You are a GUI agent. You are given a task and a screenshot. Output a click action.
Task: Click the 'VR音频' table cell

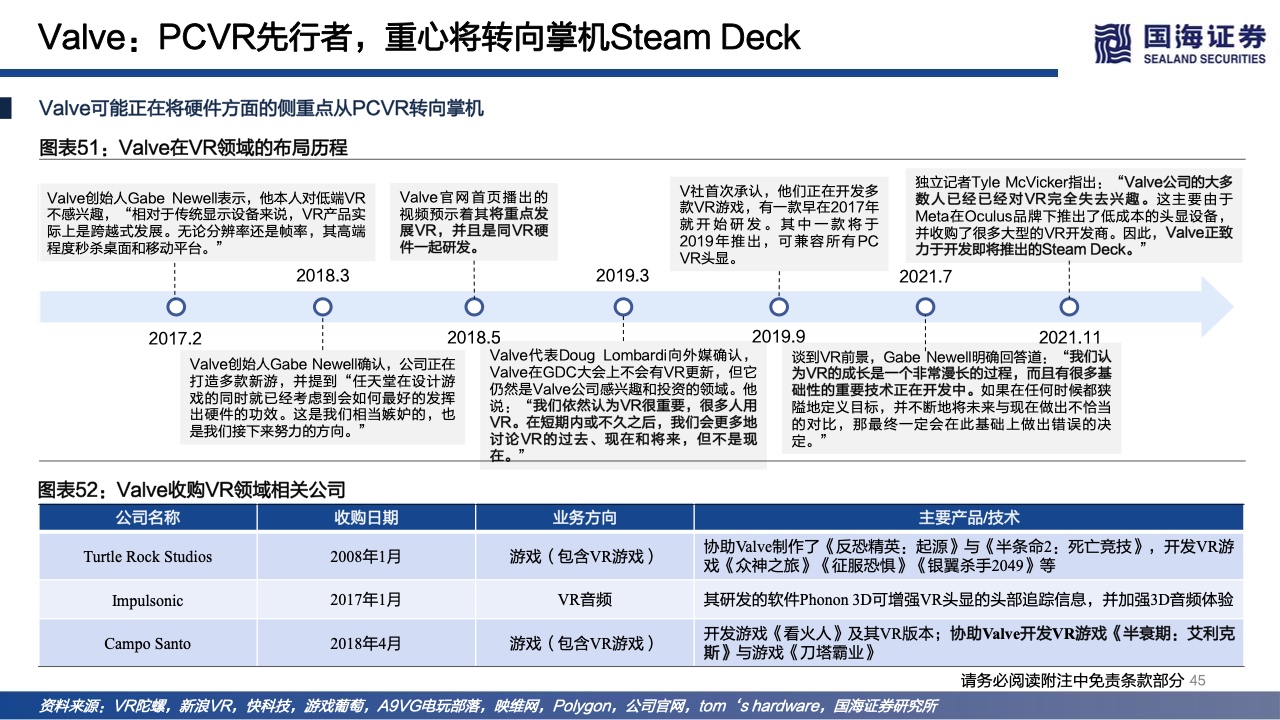point(585,600)
